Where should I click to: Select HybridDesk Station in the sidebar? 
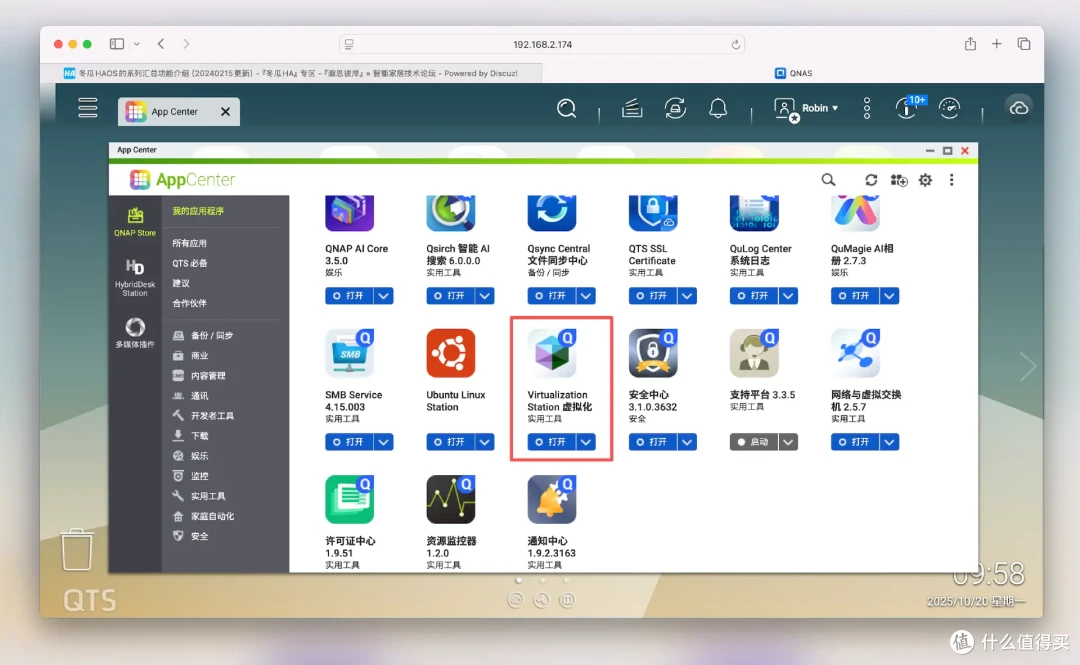coord(135,278)
